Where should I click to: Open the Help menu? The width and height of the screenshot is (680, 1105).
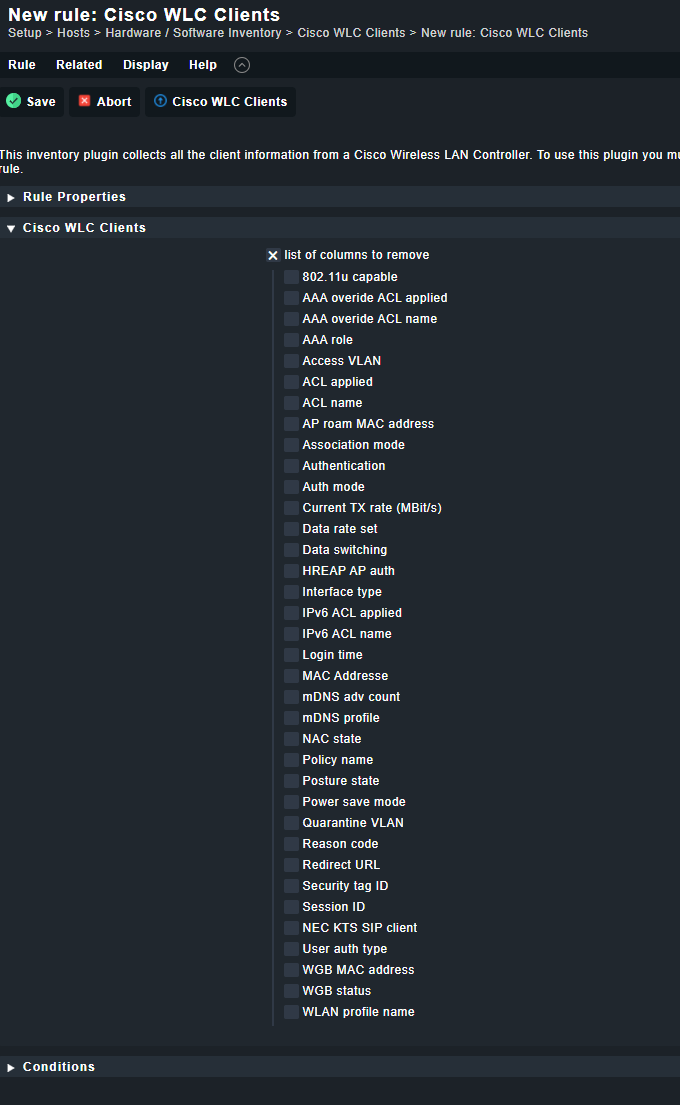[202, 65]
